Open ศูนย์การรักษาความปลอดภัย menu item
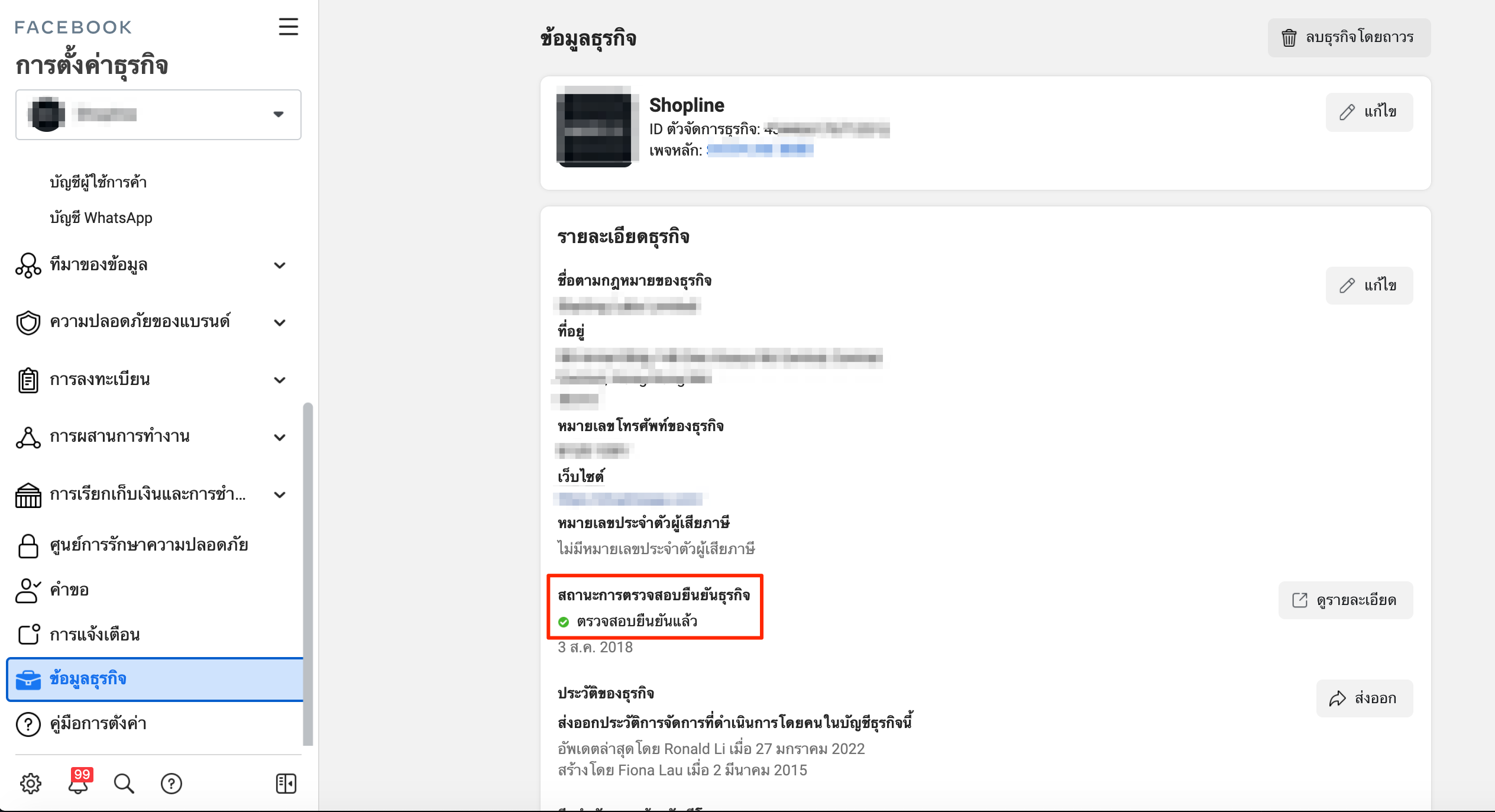Viewport: 1495px width, 812px height. coord(149,544)
